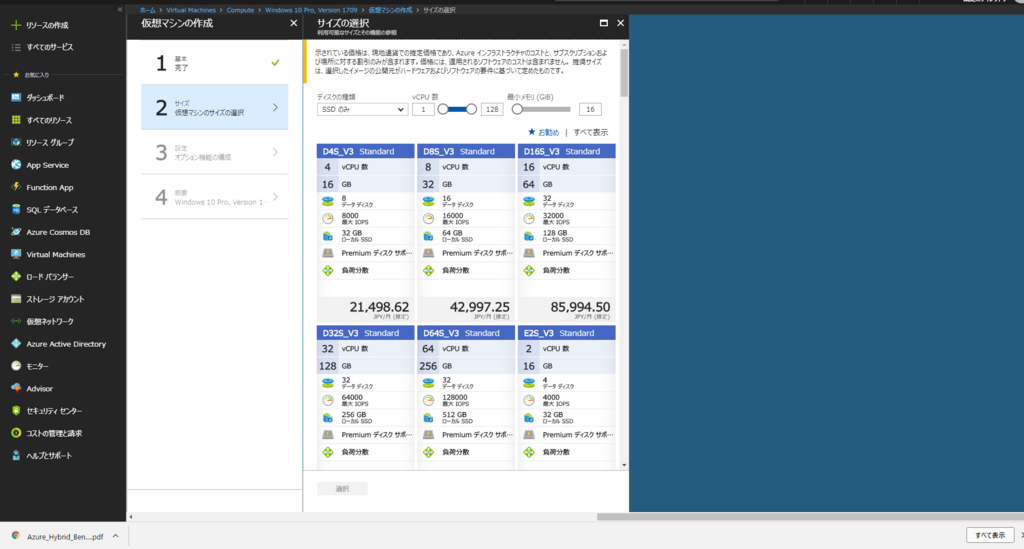The height and width of the screenshot is (549, 1024).
Task: Click the load balancing icon in D8S_V3 card
Action: [x=428, y=270]
